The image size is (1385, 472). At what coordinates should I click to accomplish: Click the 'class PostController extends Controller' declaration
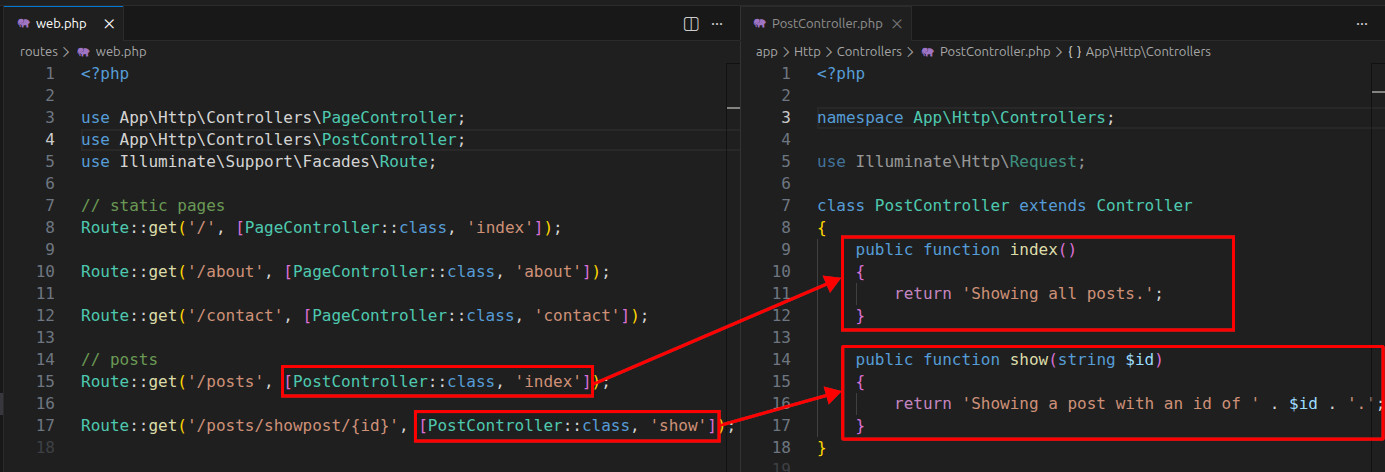point(1004,205)
